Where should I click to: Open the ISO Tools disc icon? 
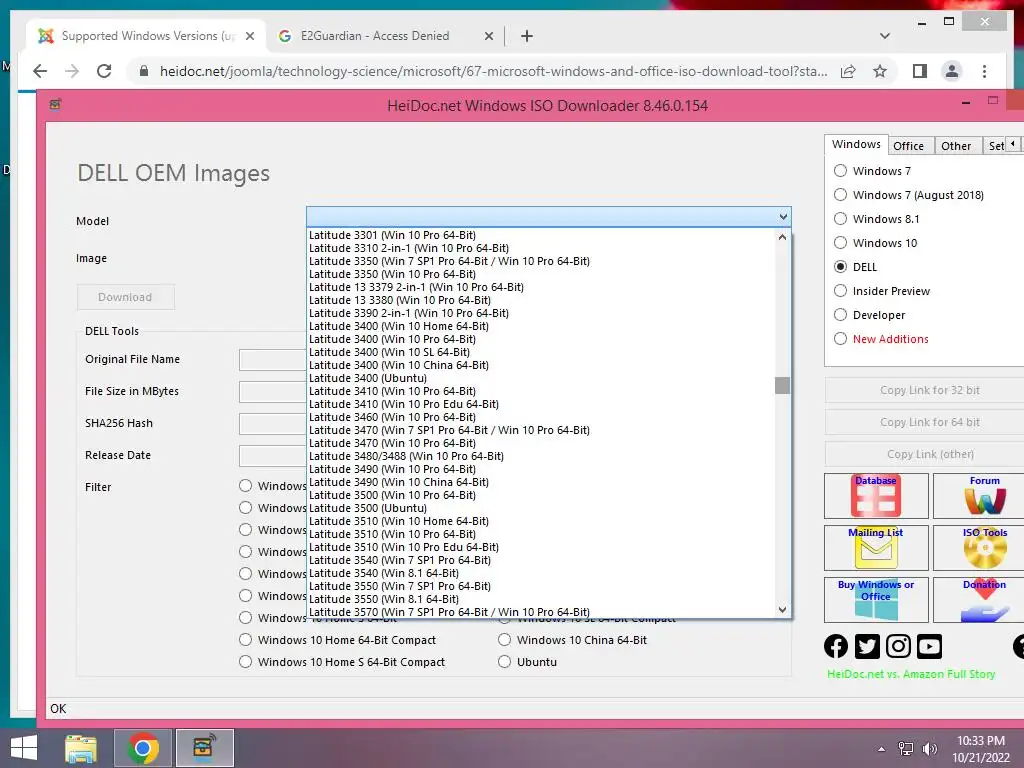click(x=983, y=548)
